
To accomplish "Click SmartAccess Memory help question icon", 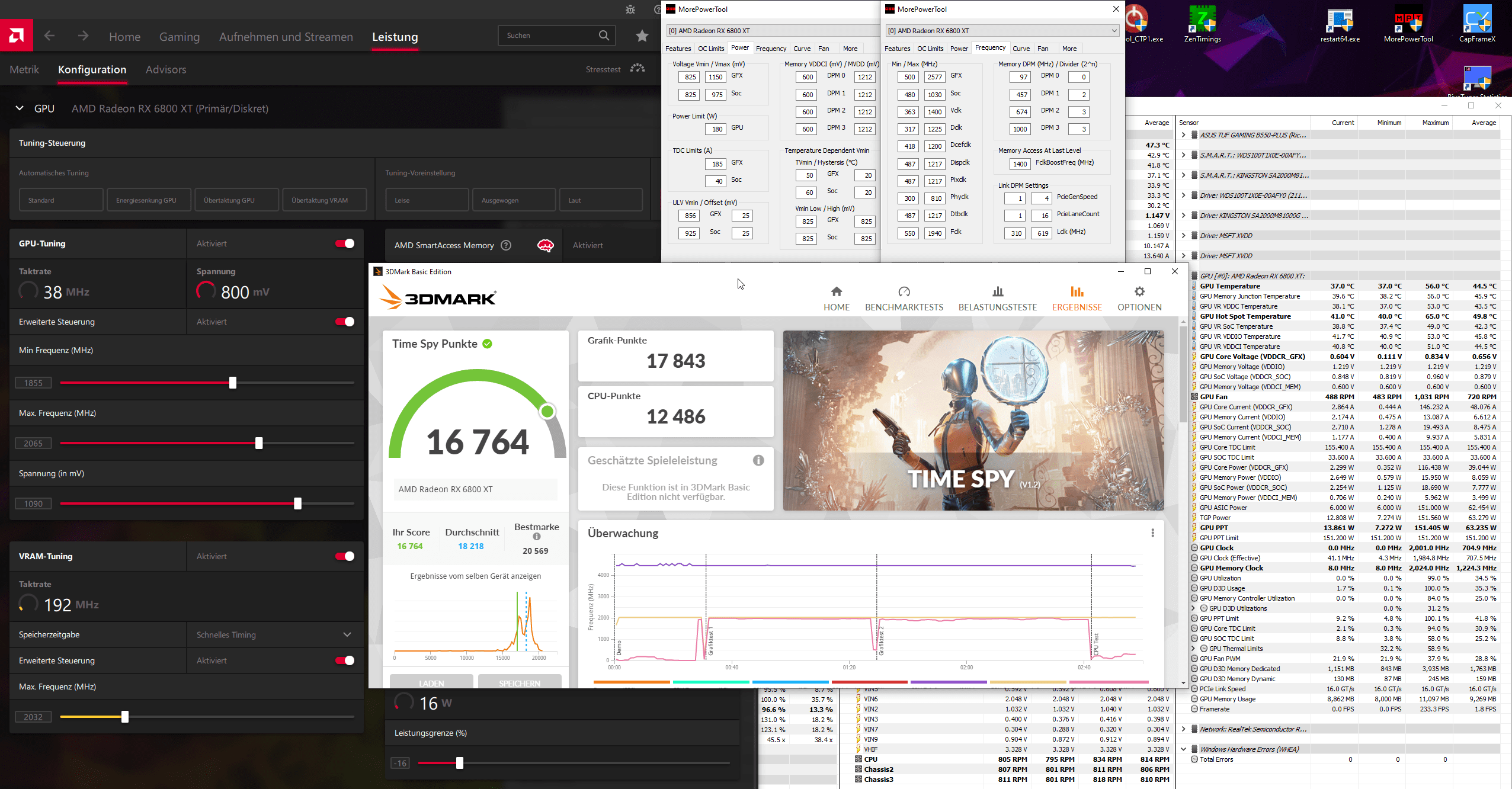I will (x=506, y=245).
